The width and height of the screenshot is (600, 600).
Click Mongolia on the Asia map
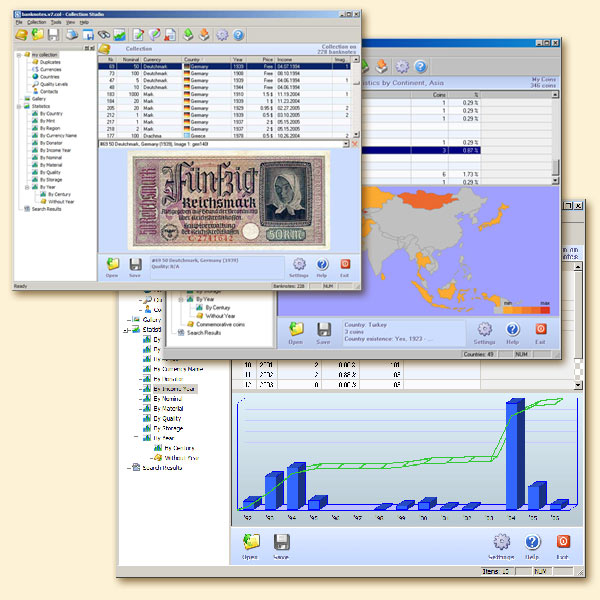tap(427, 199)
